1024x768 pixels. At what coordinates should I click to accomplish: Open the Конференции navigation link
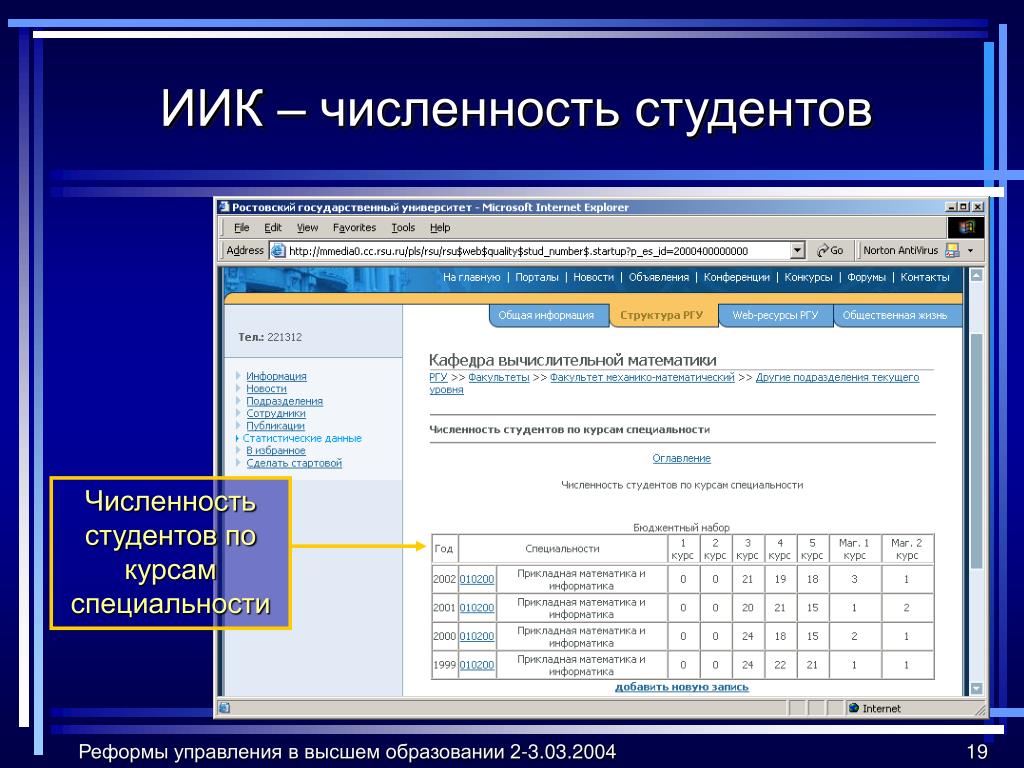click(737, 277)
